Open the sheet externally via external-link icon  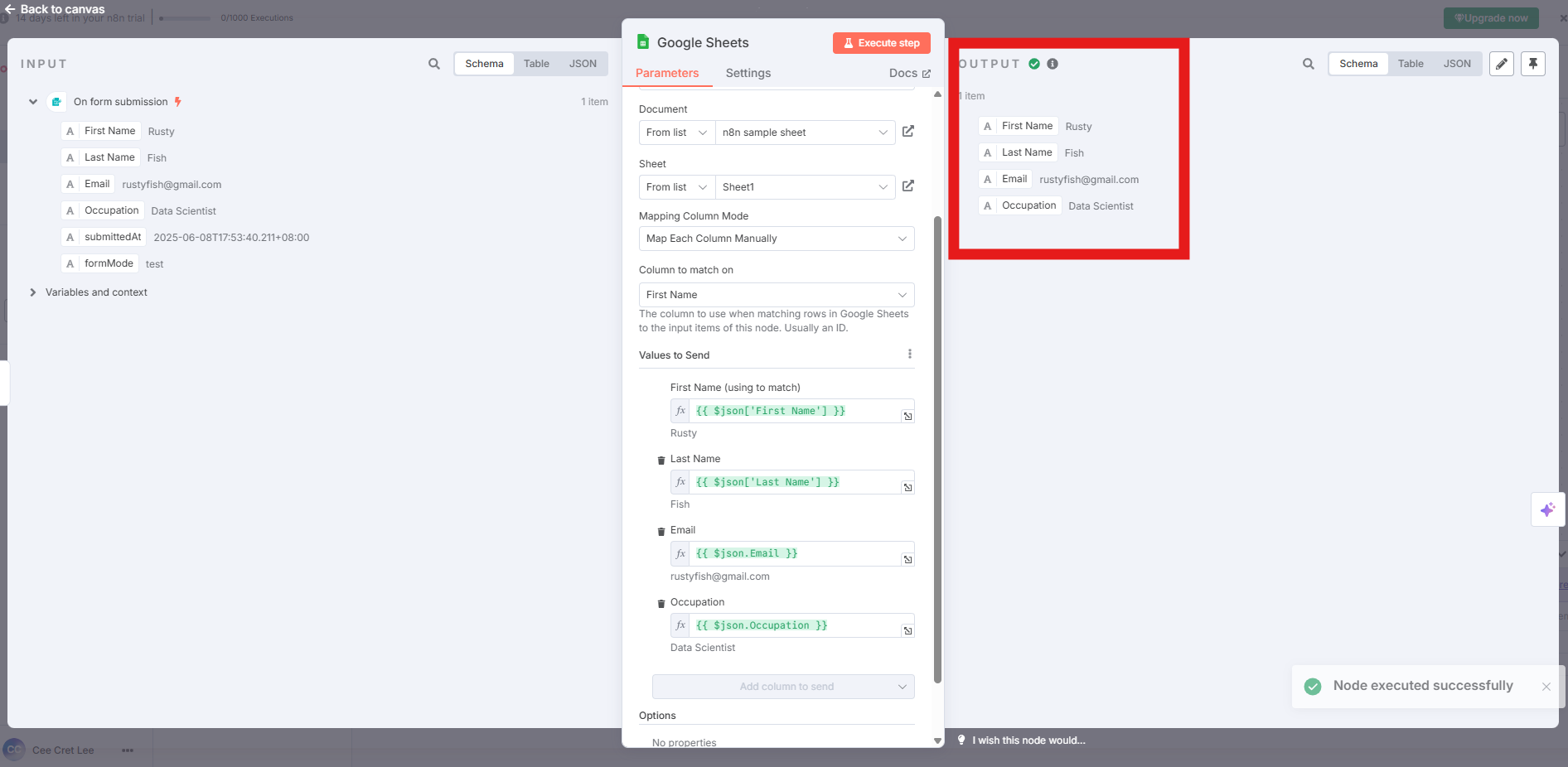pos(907,186)
